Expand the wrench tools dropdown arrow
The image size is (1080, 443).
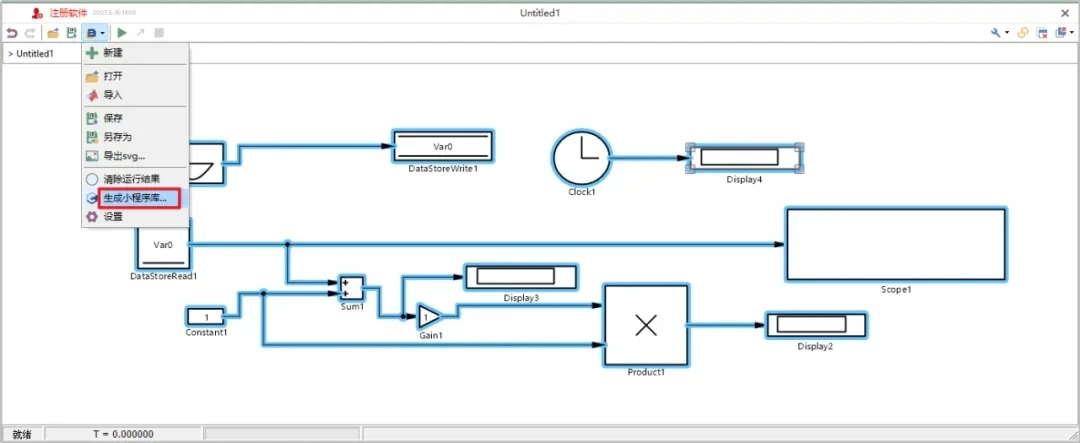[x=1007, y=33]
